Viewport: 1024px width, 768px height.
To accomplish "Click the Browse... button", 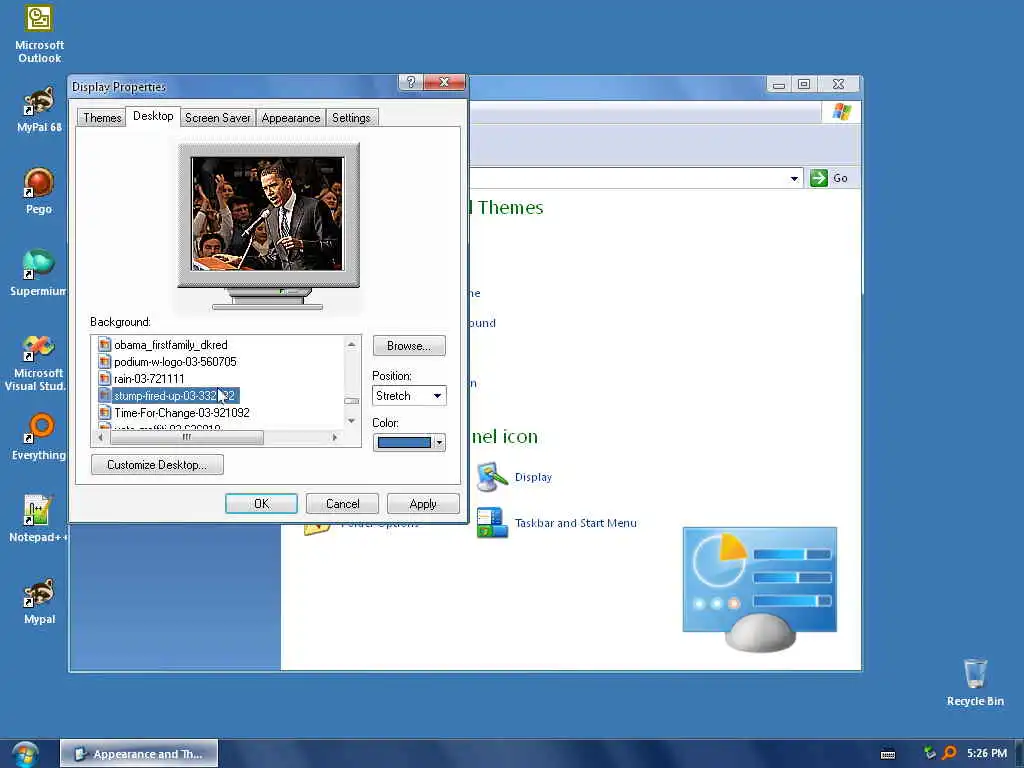I will click(x=409, y=345).
